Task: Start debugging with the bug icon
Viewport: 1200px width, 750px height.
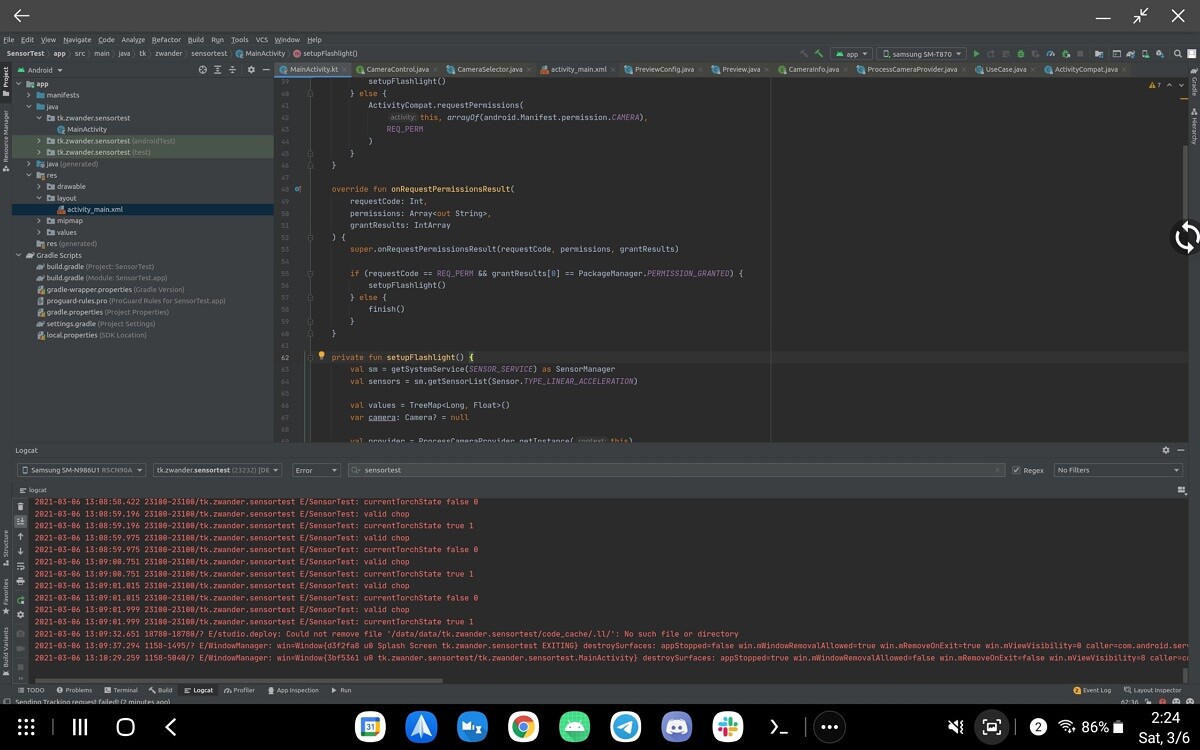Action: pos(1020,53)
